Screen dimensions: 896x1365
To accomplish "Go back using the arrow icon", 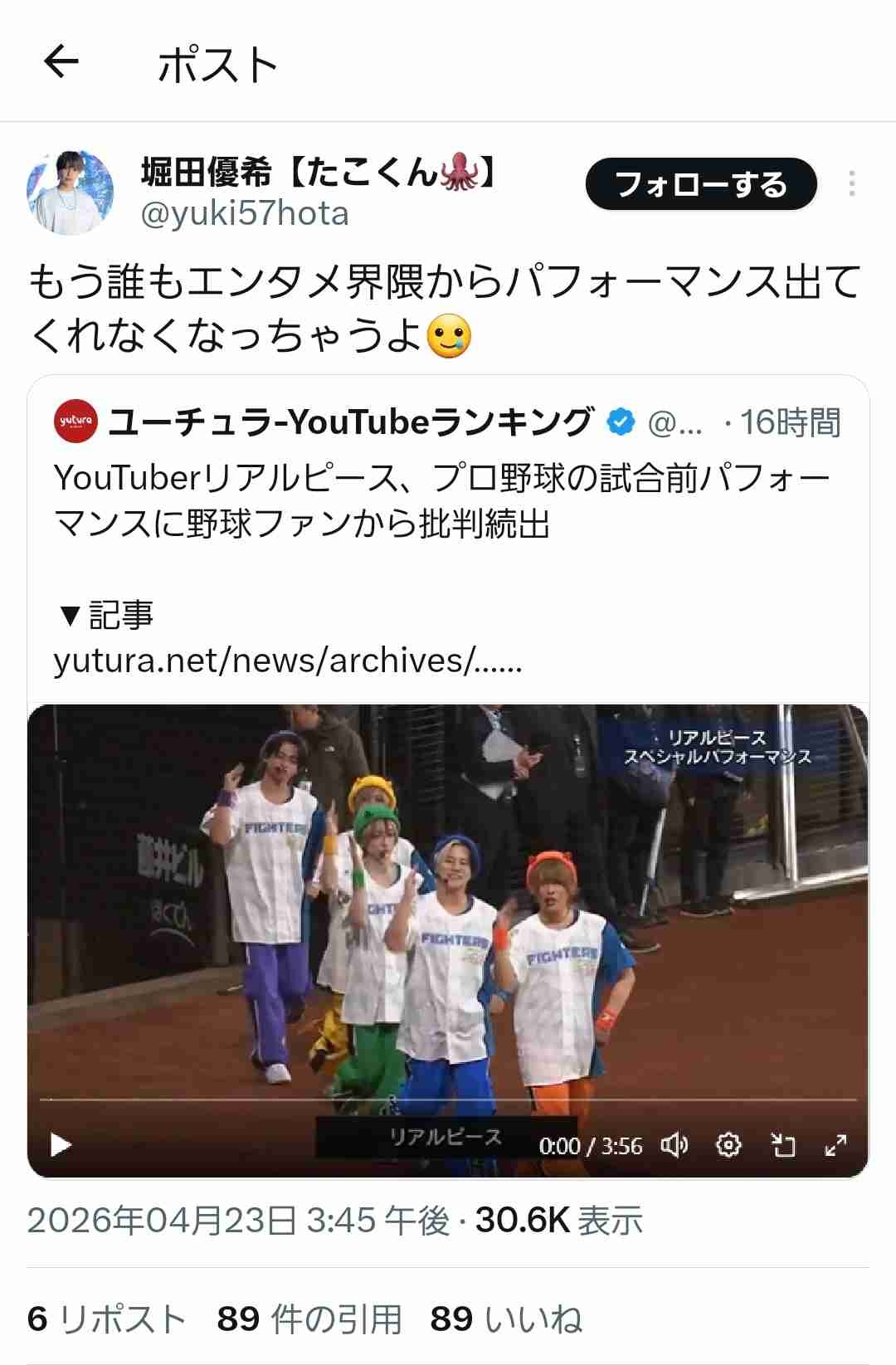I will click(61, 62).
